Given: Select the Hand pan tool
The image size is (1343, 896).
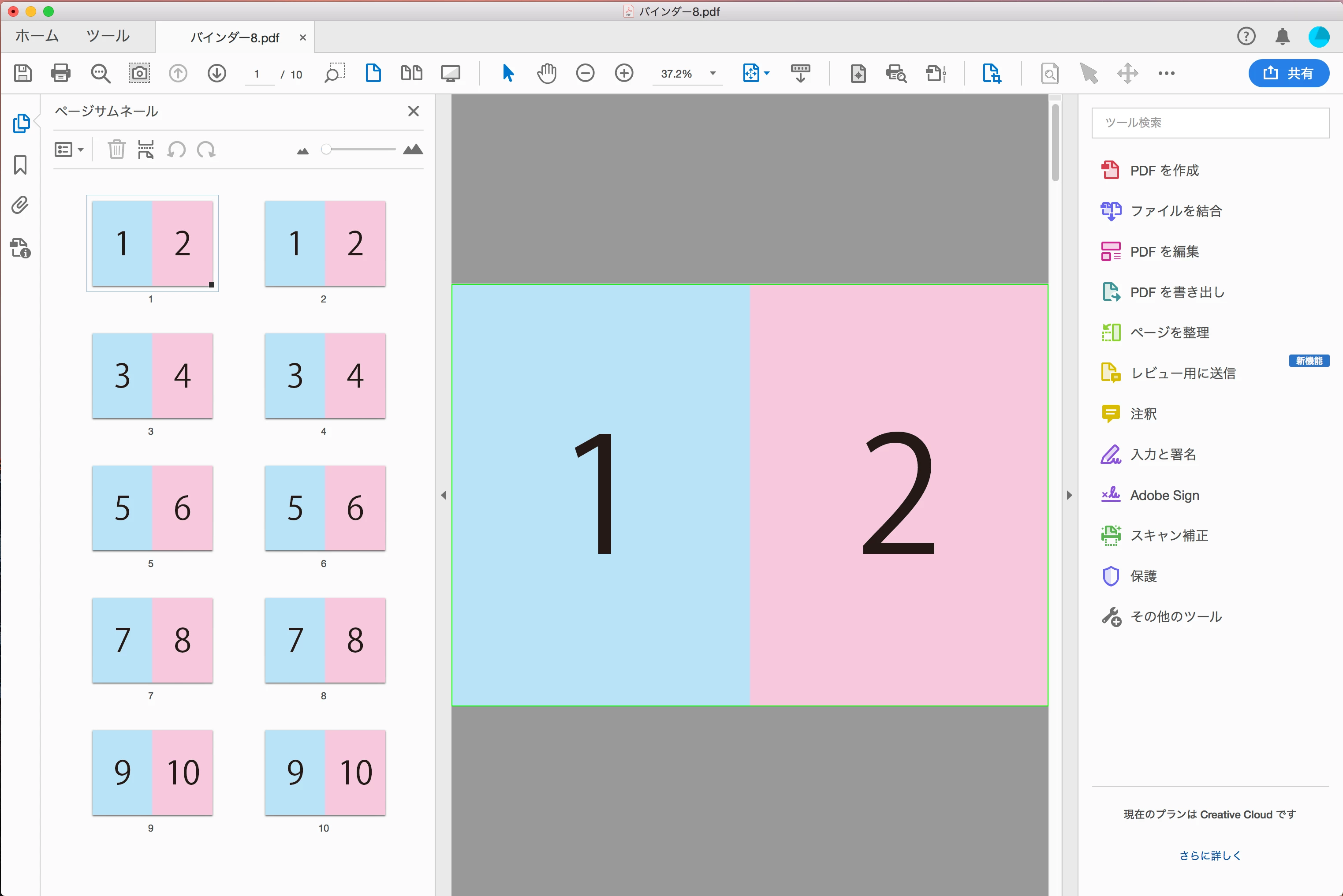Looking at the screenshot, I should point(546,73).
